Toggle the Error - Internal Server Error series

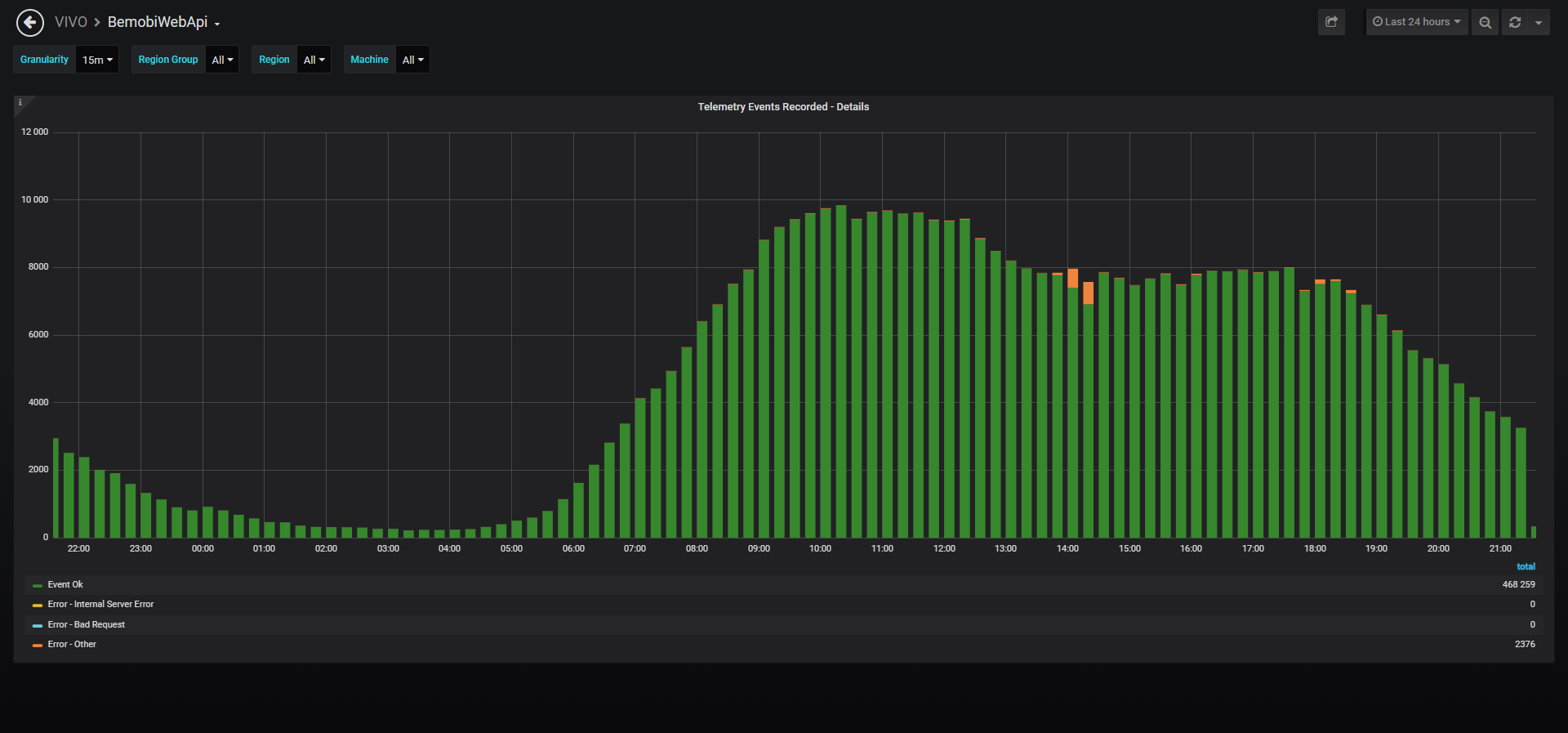point(100,604)
